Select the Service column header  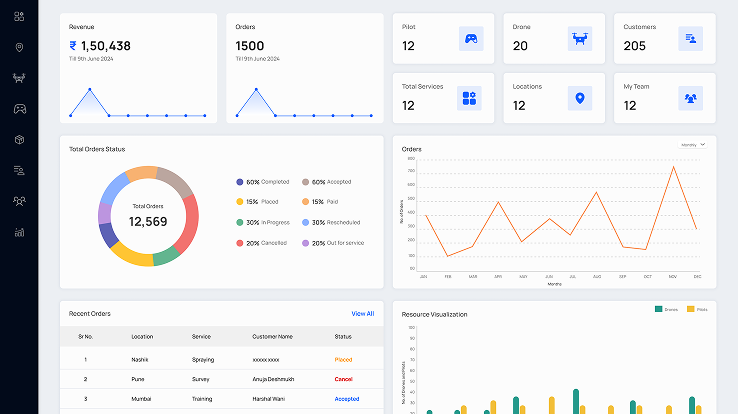(201, 337)
